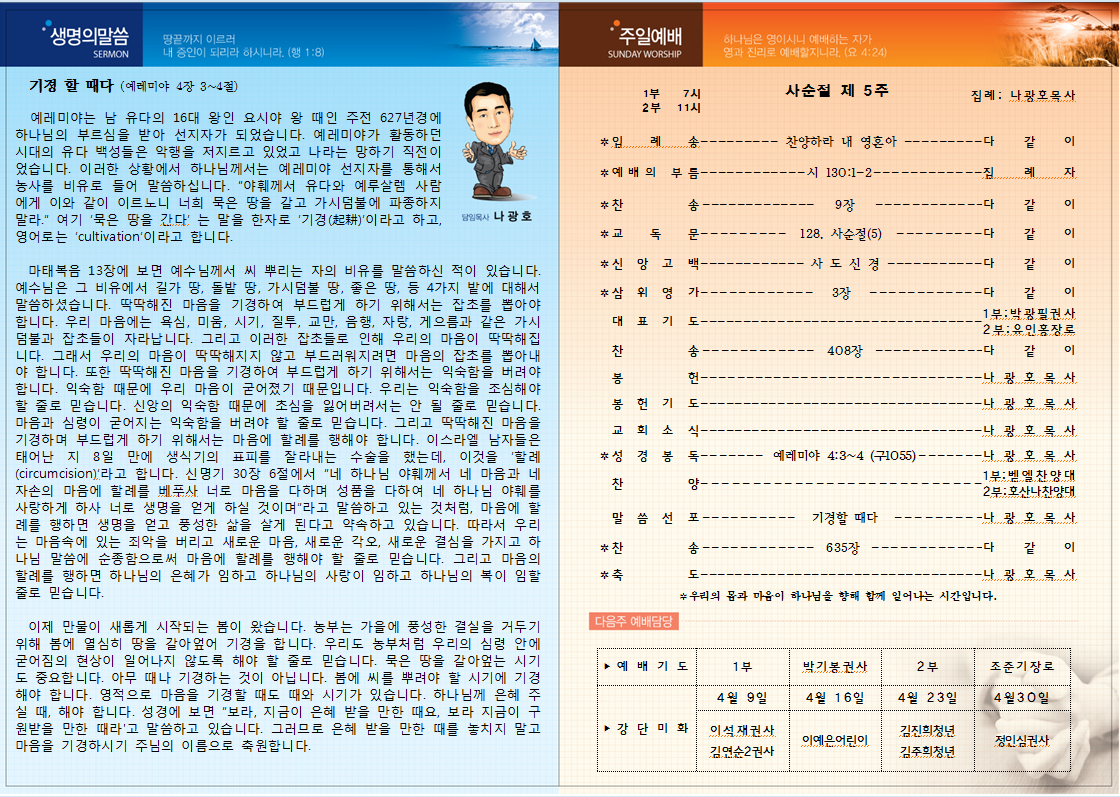This screenshot has width=1120, height=797.
Task: Click the '교회소식' row label
Action: (655, 431)
